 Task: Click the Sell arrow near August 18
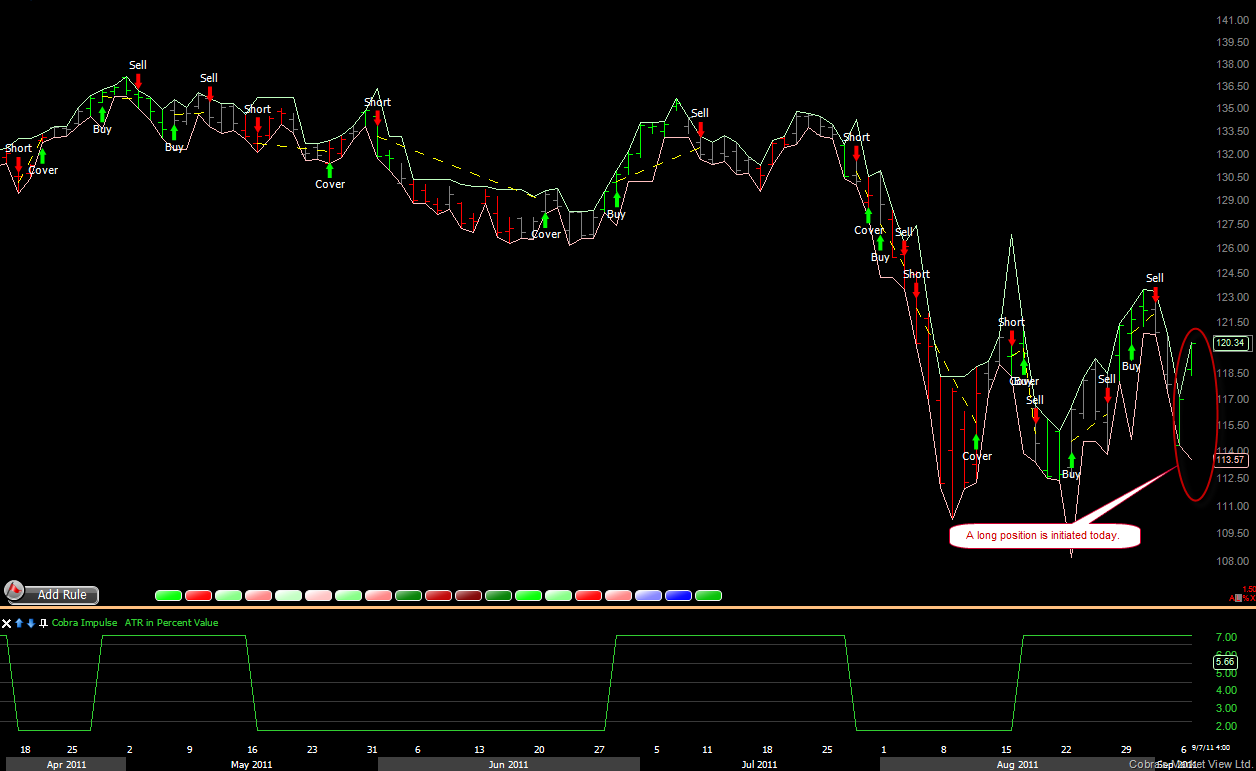pyautogui.click(x=1035, y=415)
